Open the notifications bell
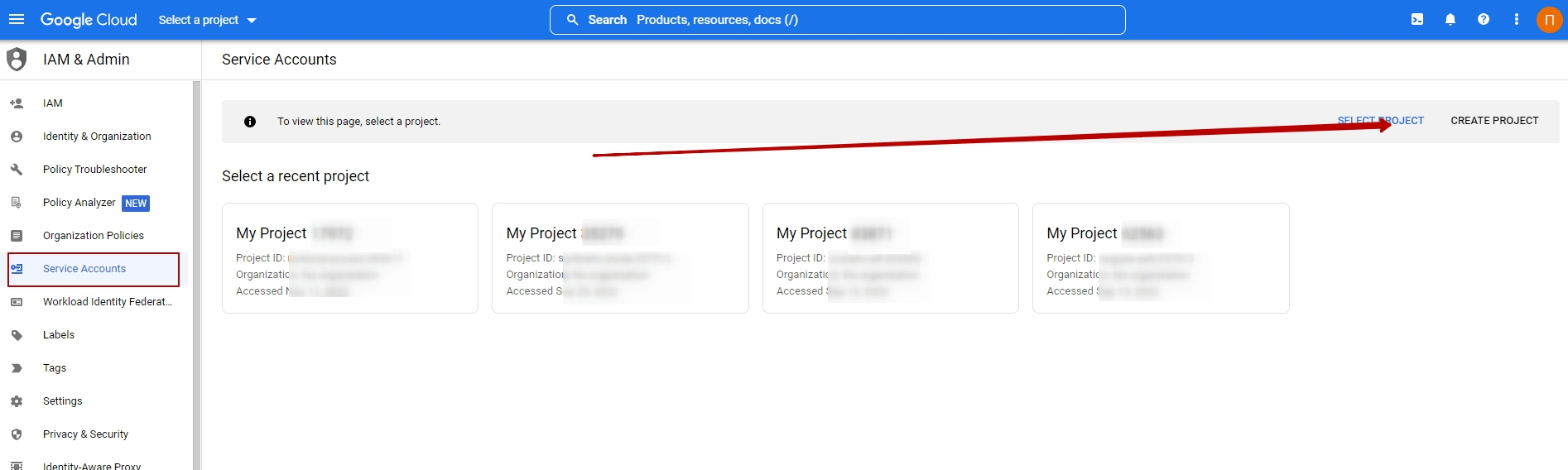The height and width of the screenshot is (470, 1568). 1450,20
